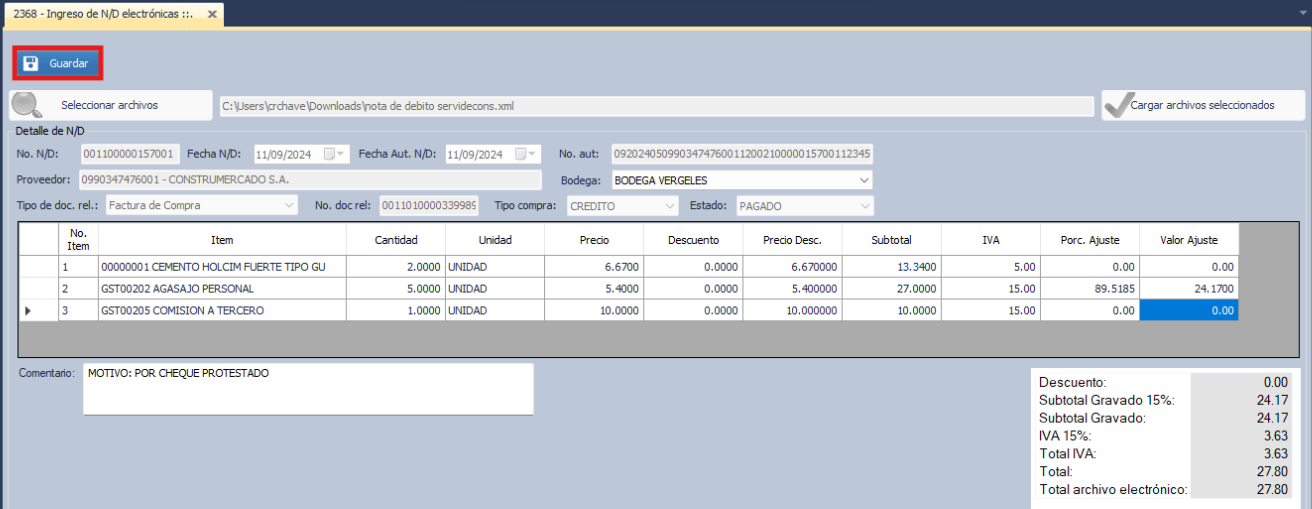Image resolution: width=1312 pixels, height=509 pixels.
Task: Click the file path text field
Action: pos(656,106)
